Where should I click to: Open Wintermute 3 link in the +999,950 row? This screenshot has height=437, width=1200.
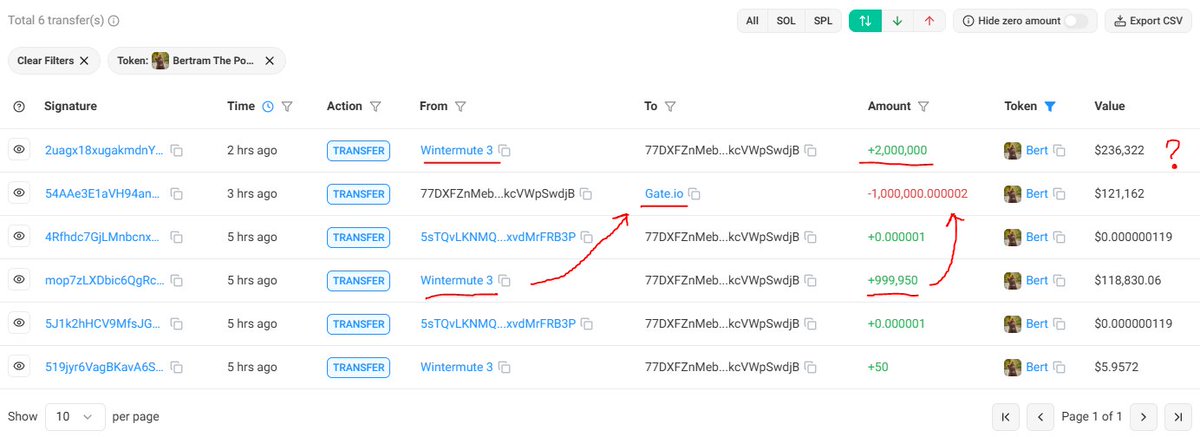coord(457,280)
